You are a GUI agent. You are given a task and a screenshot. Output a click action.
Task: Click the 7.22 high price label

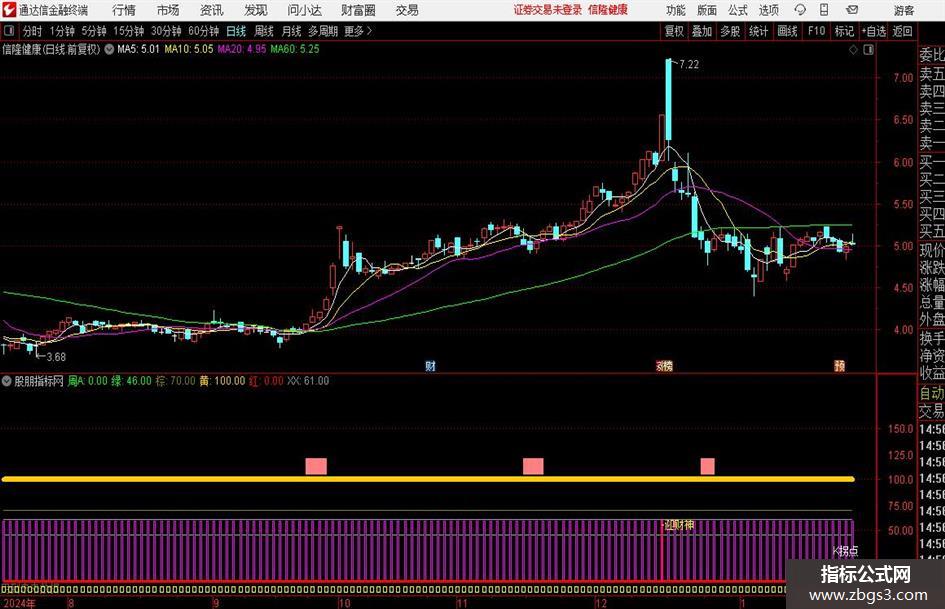click(689, 65)
